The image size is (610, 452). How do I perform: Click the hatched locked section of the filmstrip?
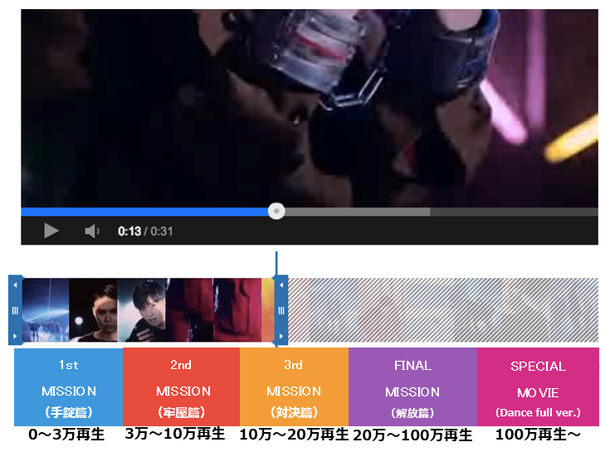[x=443, y=310]
